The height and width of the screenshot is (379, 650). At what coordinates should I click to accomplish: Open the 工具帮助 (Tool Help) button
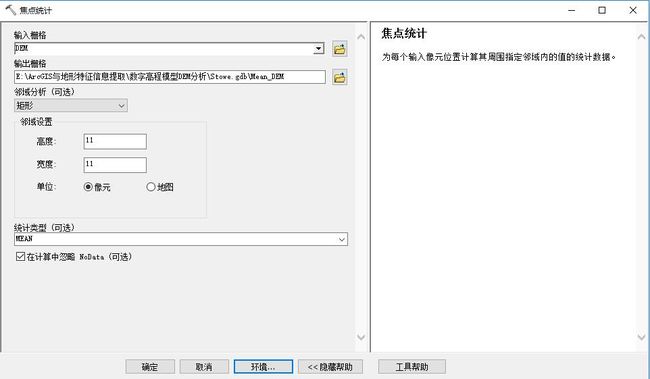coord(412,367)
